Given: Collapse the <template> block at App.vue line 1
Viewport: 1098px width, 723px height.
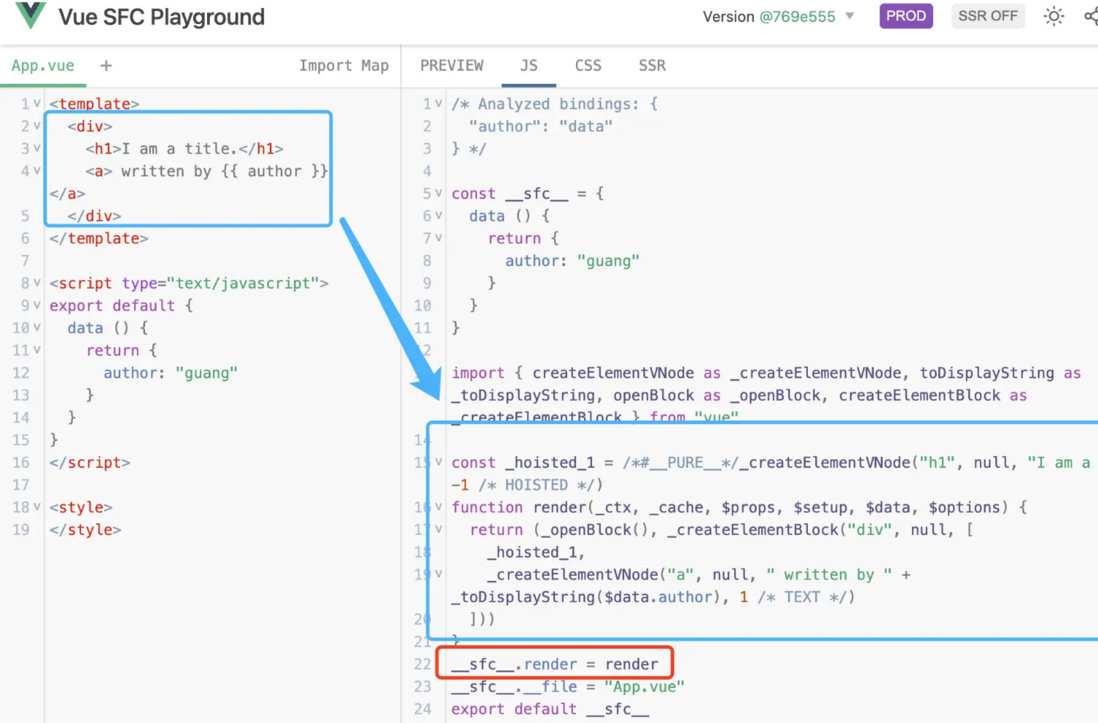Looking at the screenshot, I should coord(36,104).
